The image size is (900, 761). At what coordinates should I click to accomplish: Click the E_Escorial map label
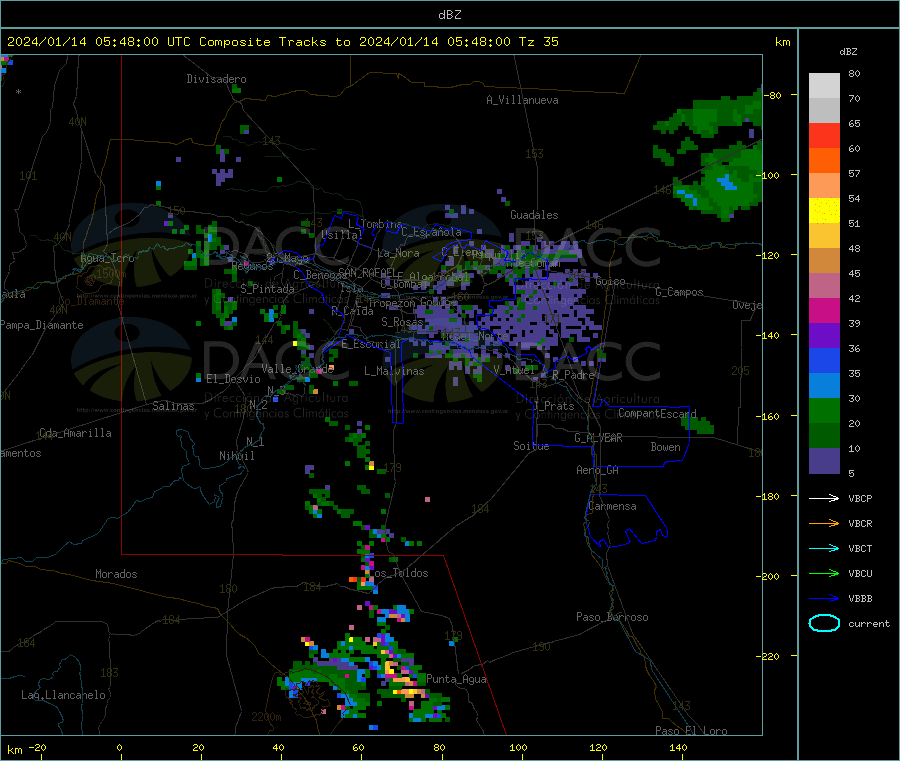pyautogui.click(x=371, y=344)
